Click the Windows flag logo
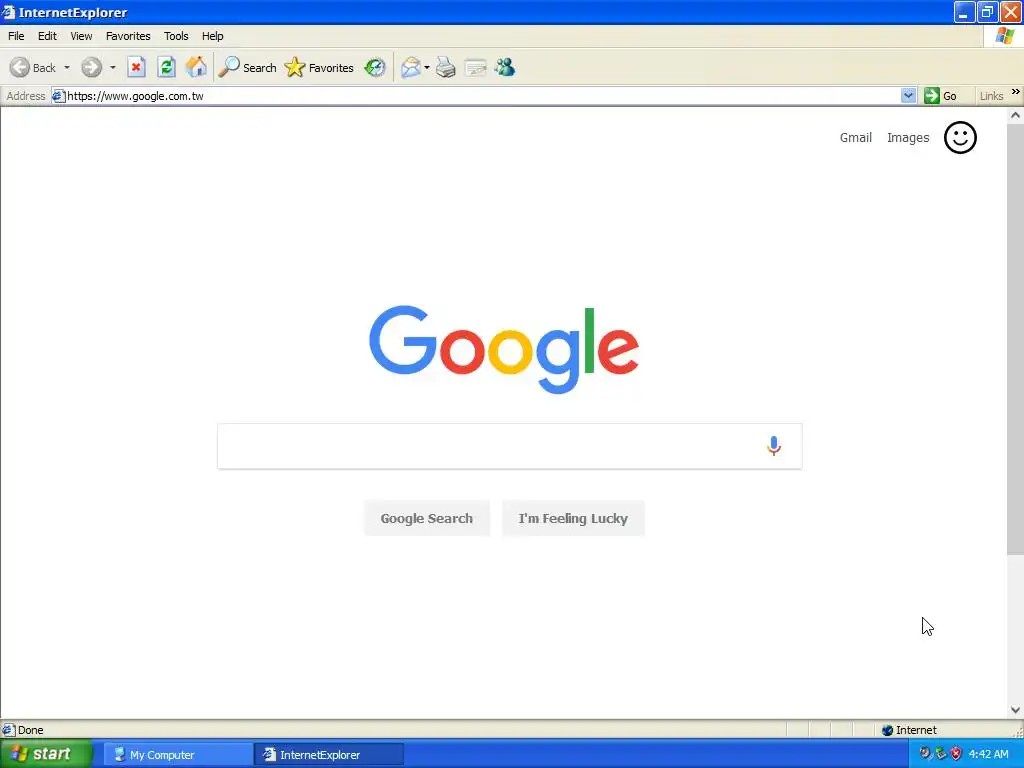This screenshot has height=768, width=1024. (1005, 37)
